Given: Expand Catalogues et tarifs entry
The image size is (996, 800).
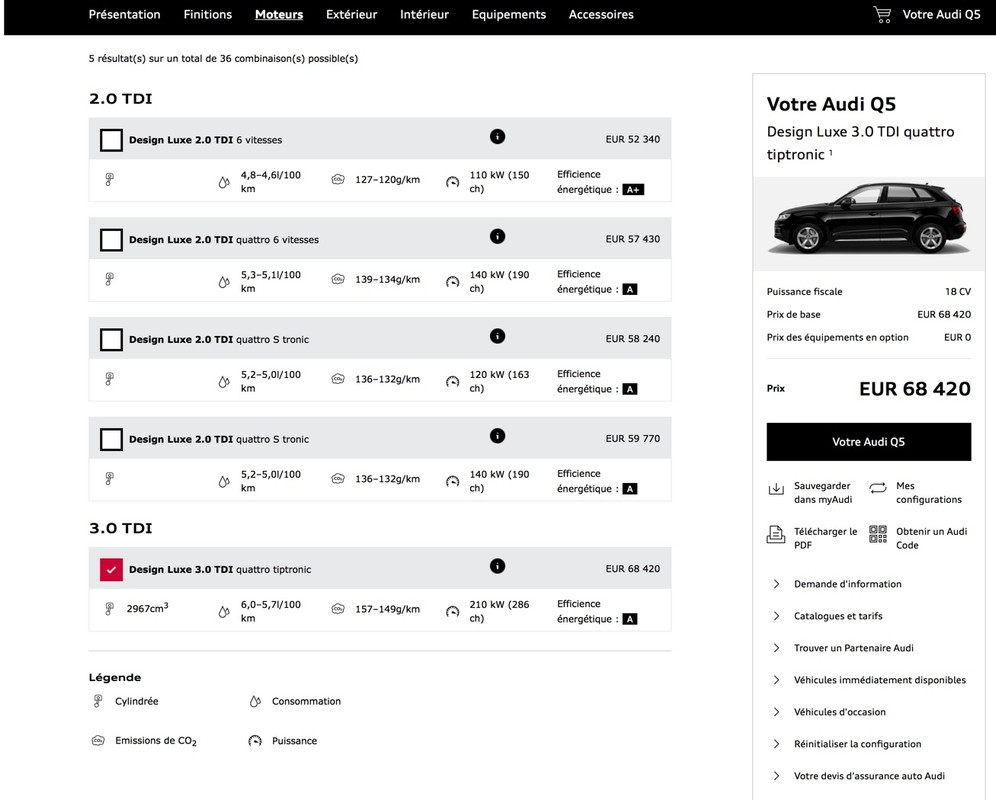Looking at the screenshot, I should click(837, 616).
